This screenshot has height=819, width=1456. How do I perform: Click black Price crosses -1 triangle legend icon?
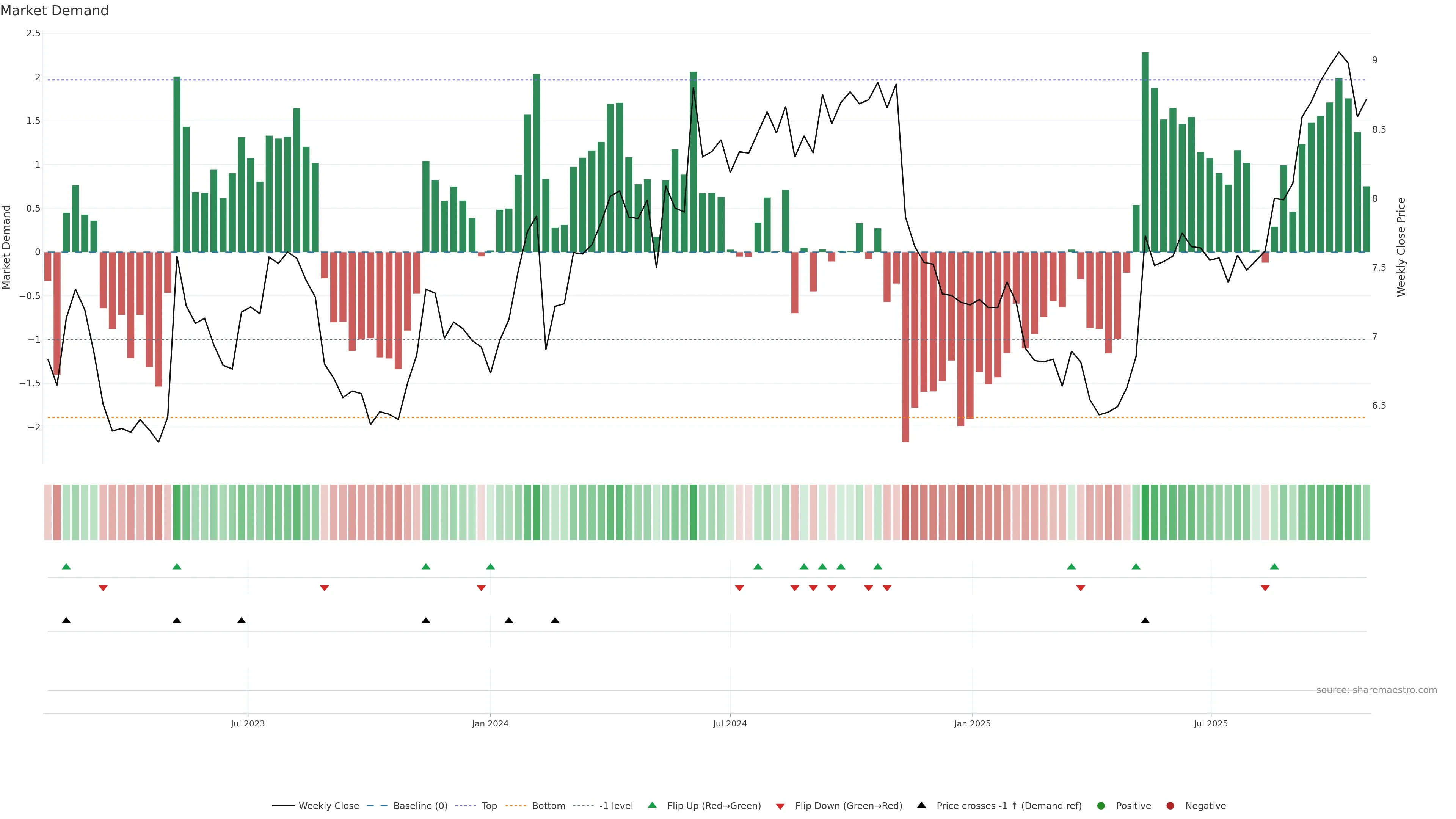(921, 805)
